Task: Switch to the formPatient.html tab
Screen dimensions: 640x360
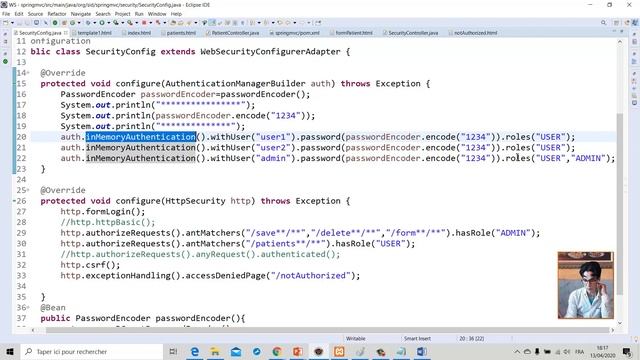Action: pos(353,33)
